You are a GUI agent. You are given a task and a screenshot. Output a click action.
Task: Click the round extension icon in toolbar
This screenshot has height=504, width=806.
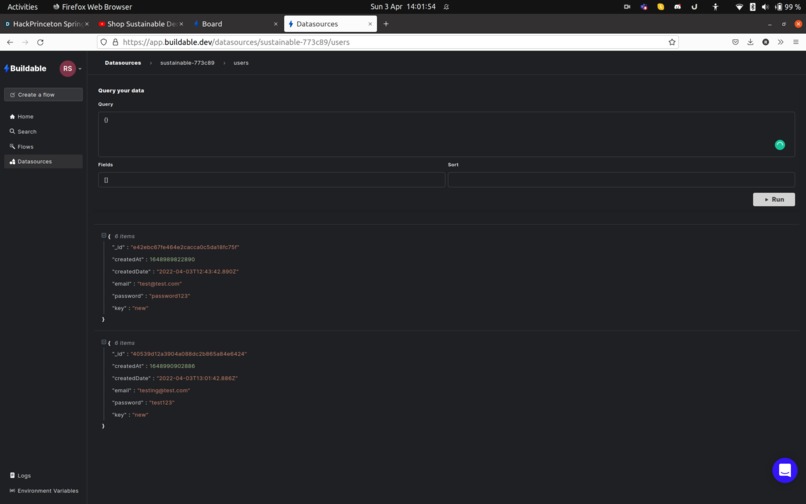point(765,42)
